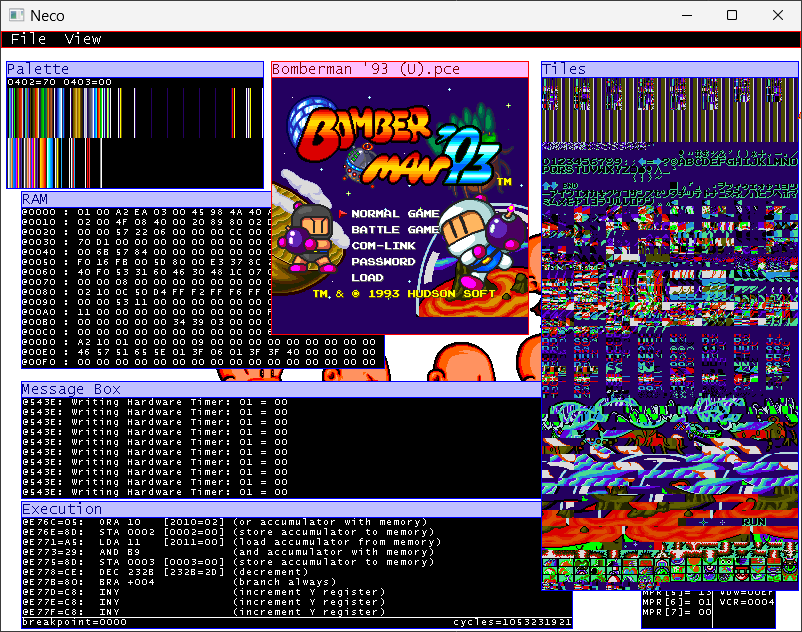Image resolution: width=802 pixels, height=632 pixels.
Task: Click RAM row @0020
Action: (146, 232)
